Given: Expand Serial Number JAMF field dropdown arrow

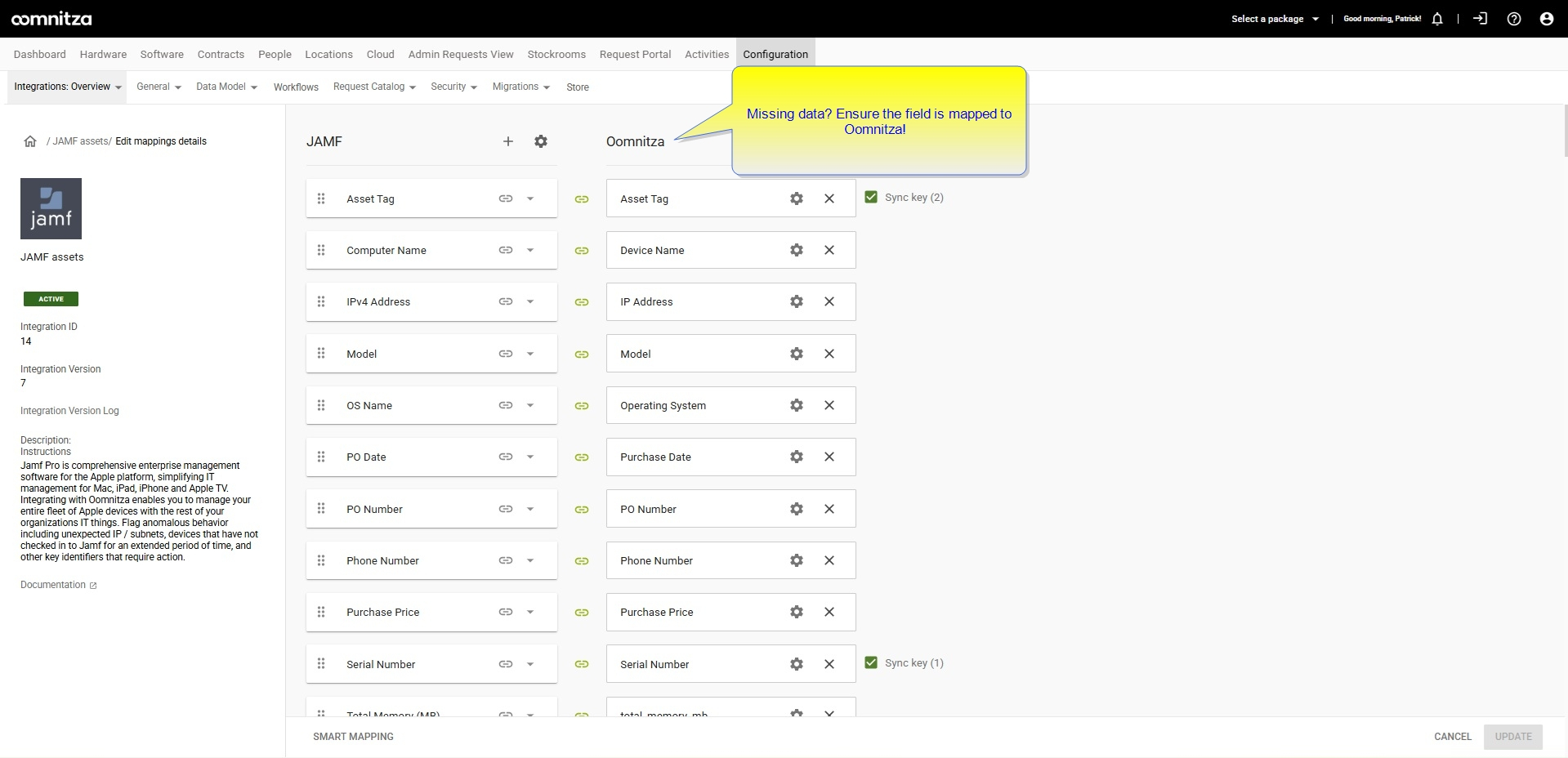Looking at the screenshot, I should [530, 664].
